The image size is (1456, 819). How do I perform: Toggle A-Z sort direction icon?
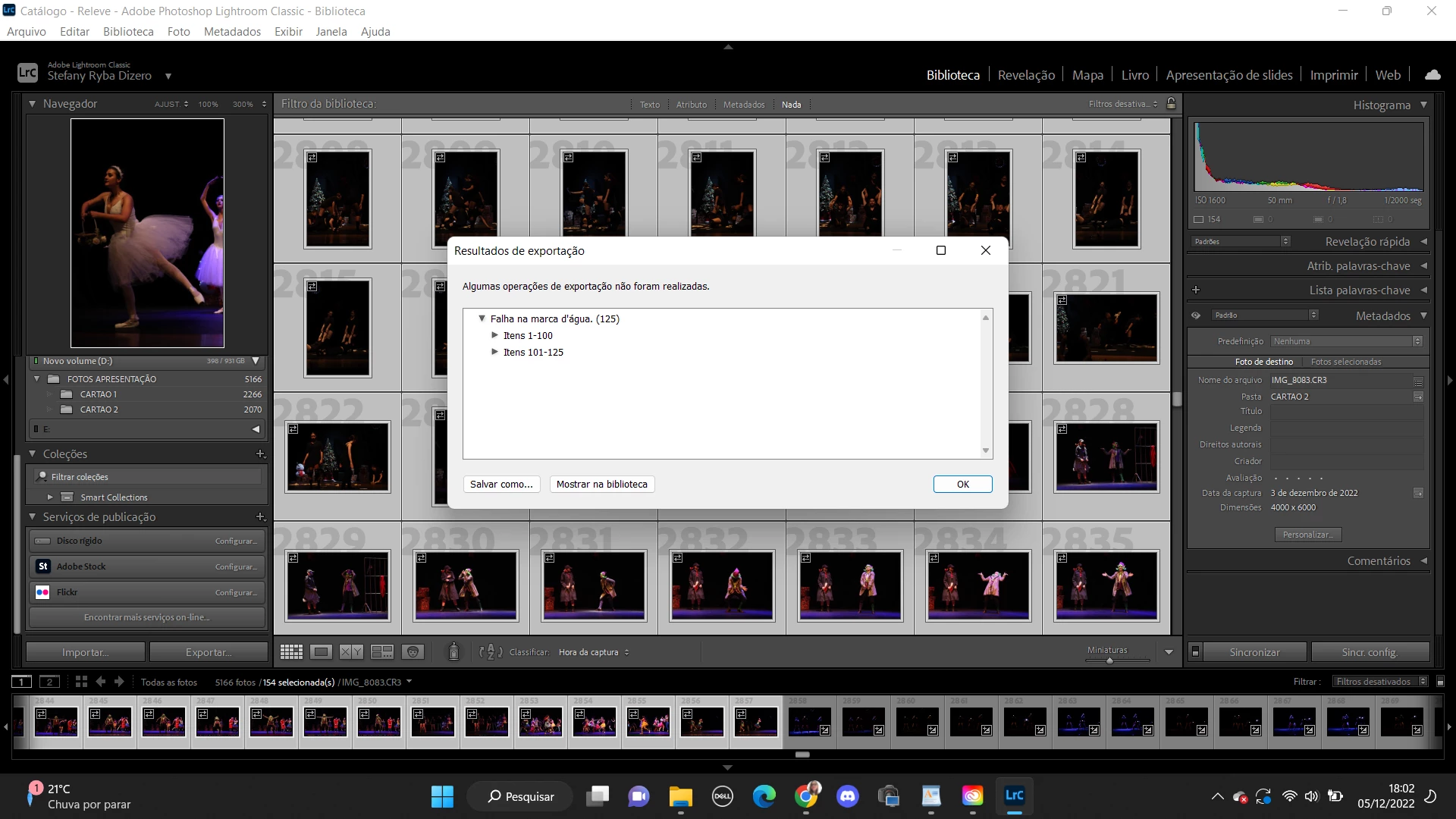tap(491, 652)
